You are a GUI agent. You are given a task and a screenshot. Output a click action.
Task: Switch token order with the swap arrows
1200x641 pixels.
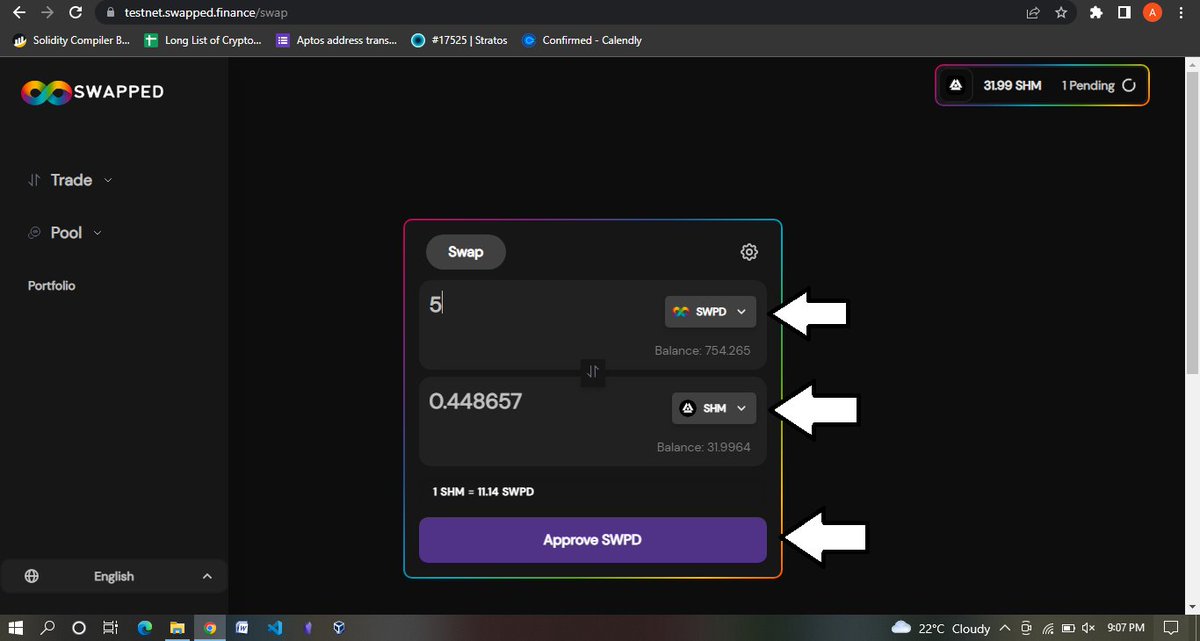(593, 372)
